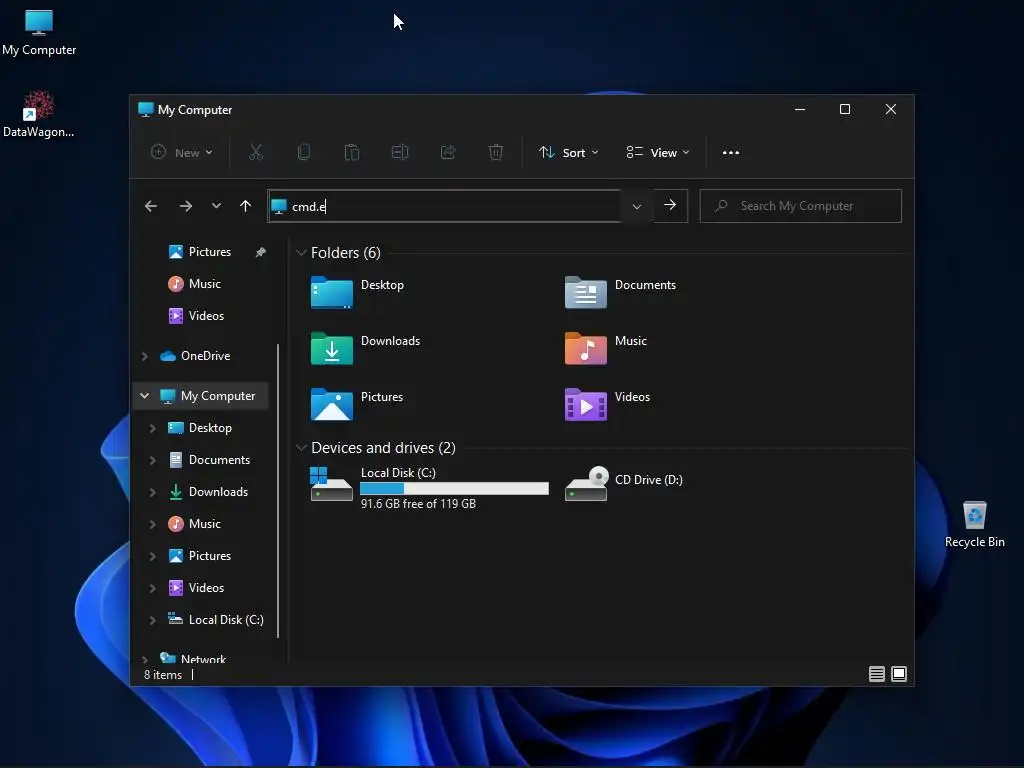Click the Copy icon in toolbar
The width and height of the screenshot is (1024, 768).
pos(304,152)
